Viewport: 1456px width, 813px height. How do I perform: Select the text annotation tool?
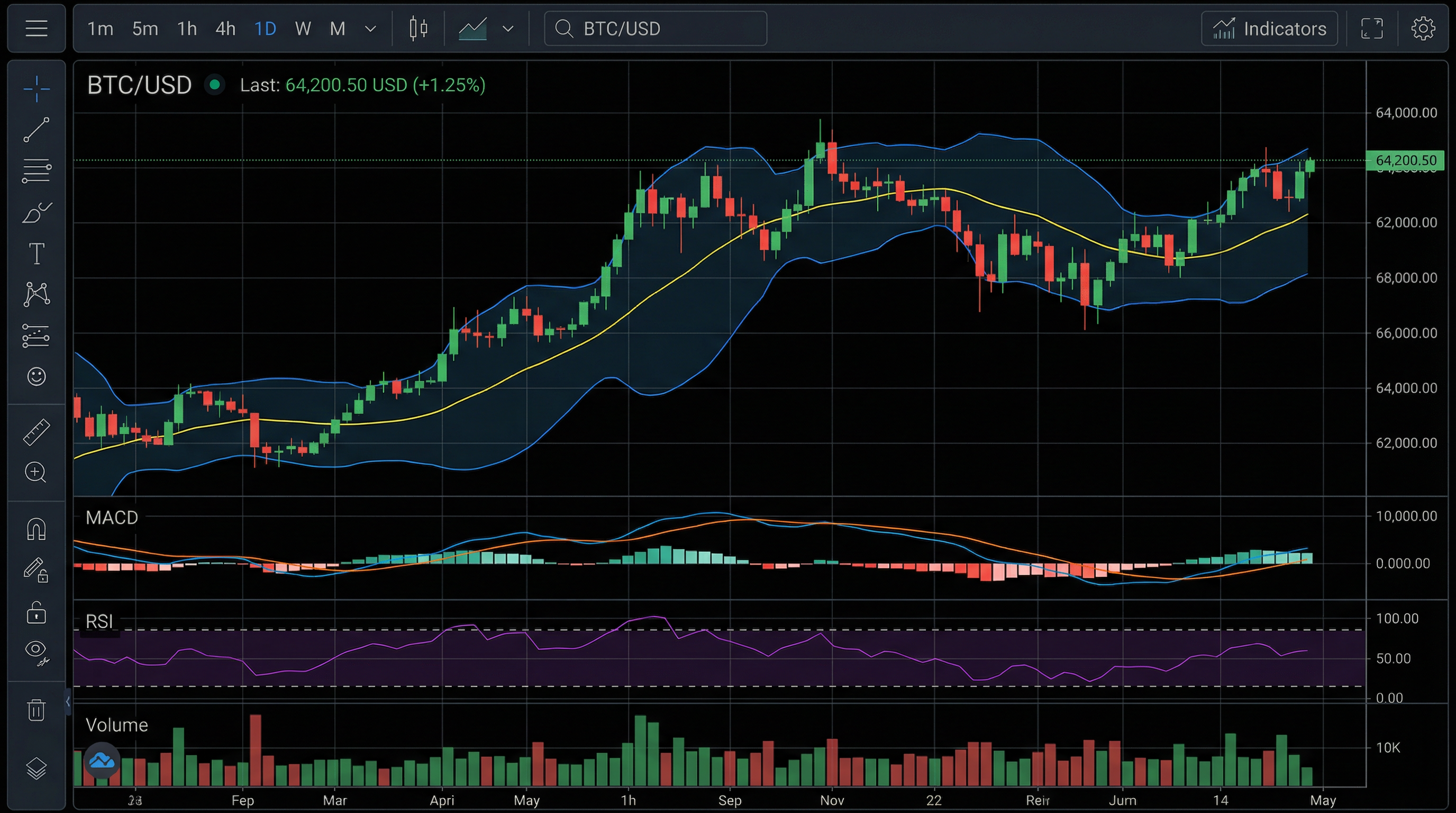pyautogui.click(x=36, y=254)
